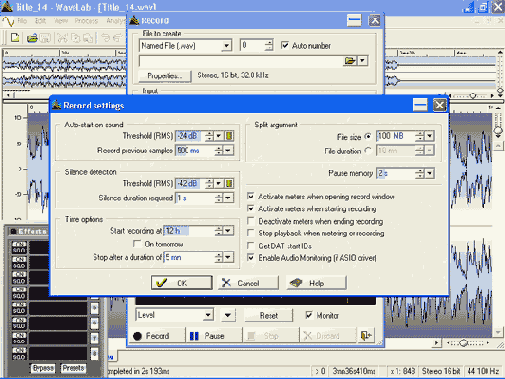This screenshot has height=379, width=505.
Task: Toggle the Monitor checkbox in Record window
Action: pos(309,315)
